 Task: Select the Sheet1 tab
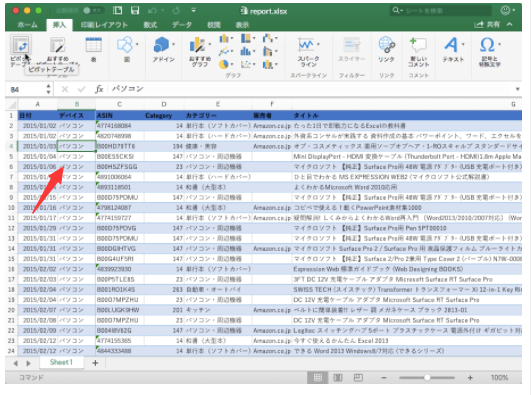pos(61,362)
